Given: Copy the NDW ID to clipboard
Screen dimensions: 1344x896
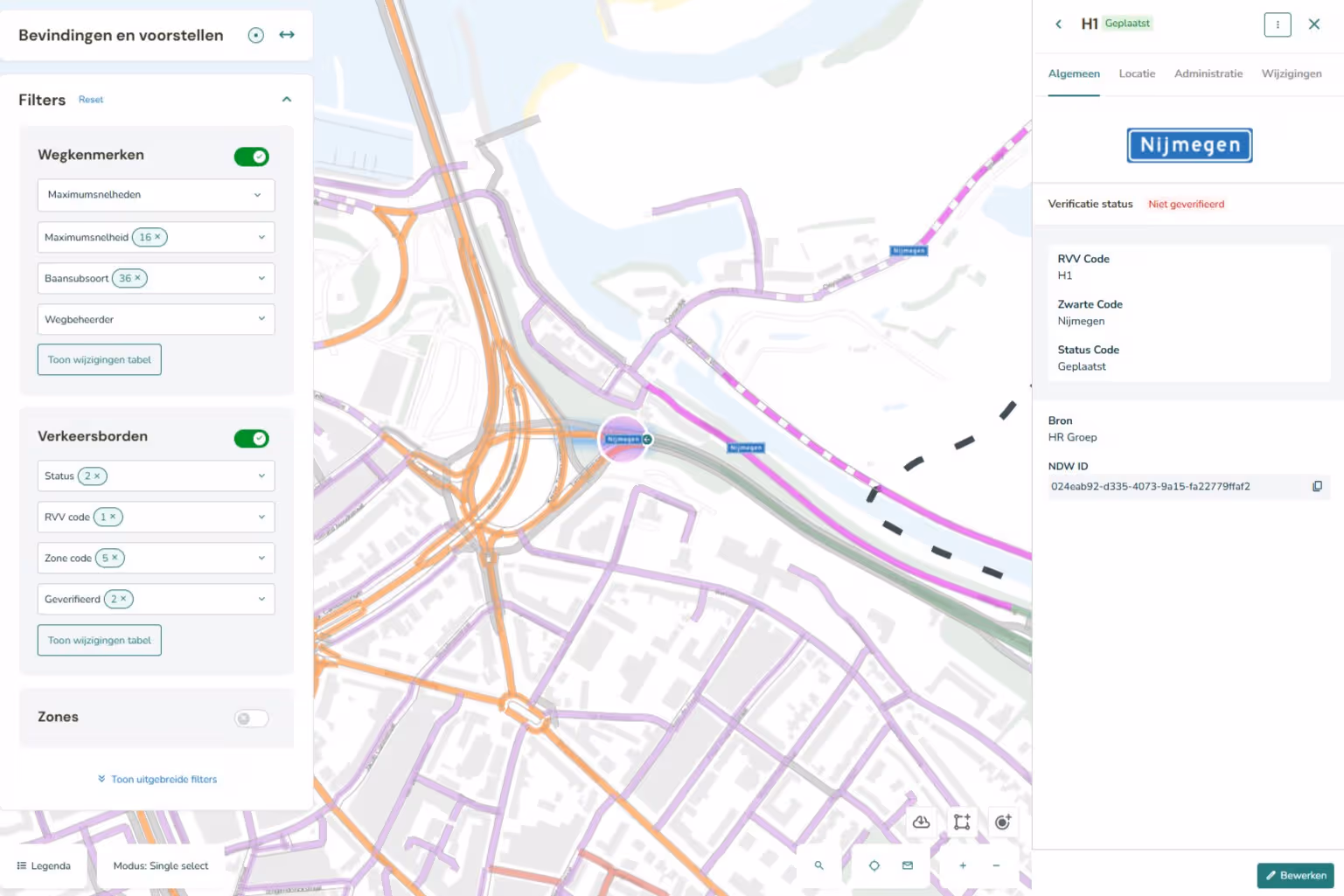Looking at the screenshot, I should click(x=1317, y=486).
